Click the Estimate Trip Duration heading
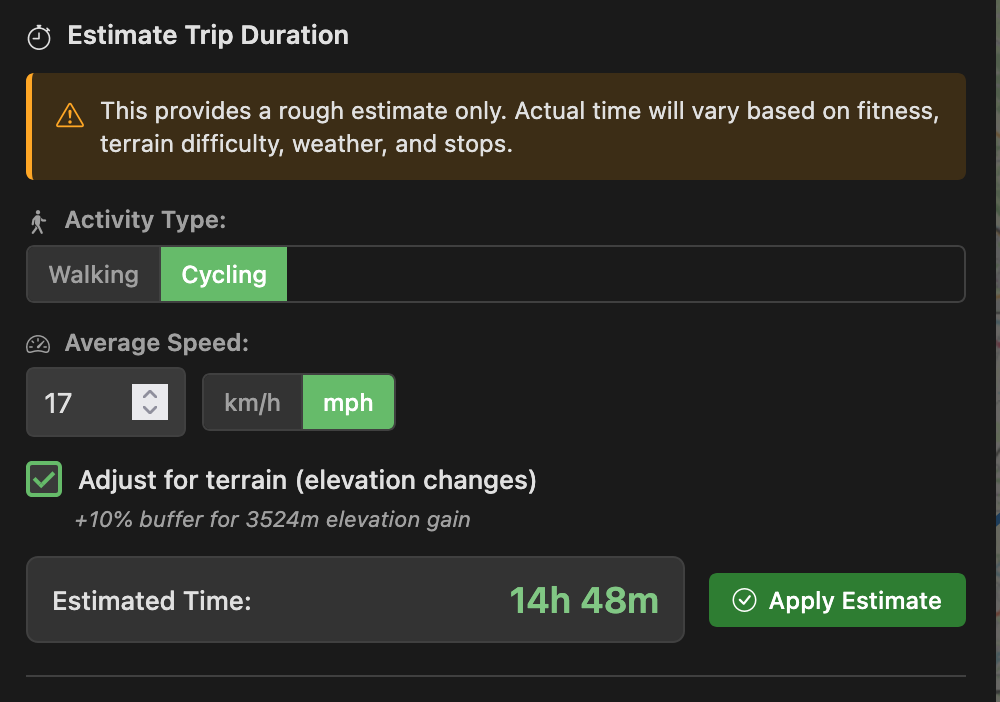 pos(207,35)
